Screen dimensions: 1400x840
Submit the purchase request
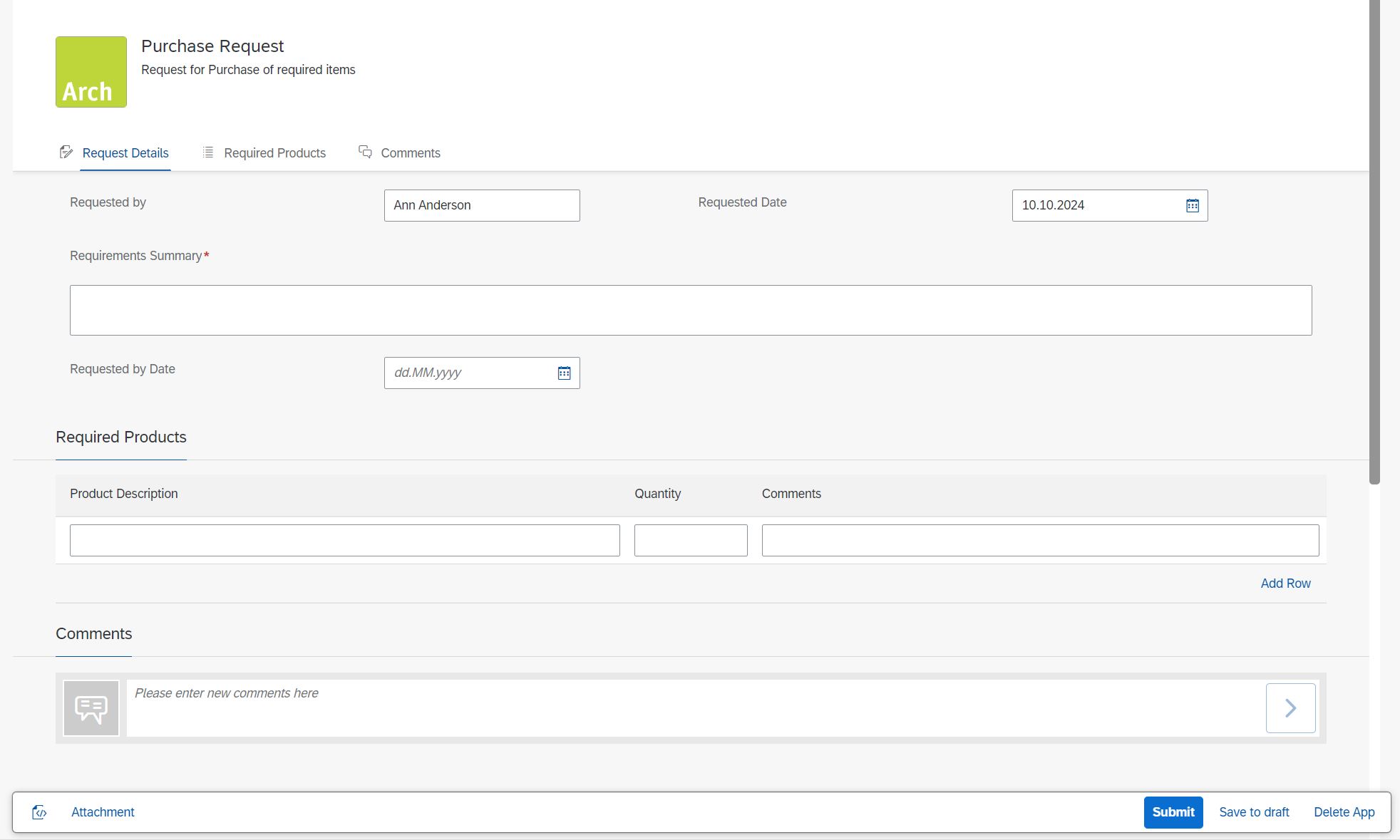click(1173, 812)
